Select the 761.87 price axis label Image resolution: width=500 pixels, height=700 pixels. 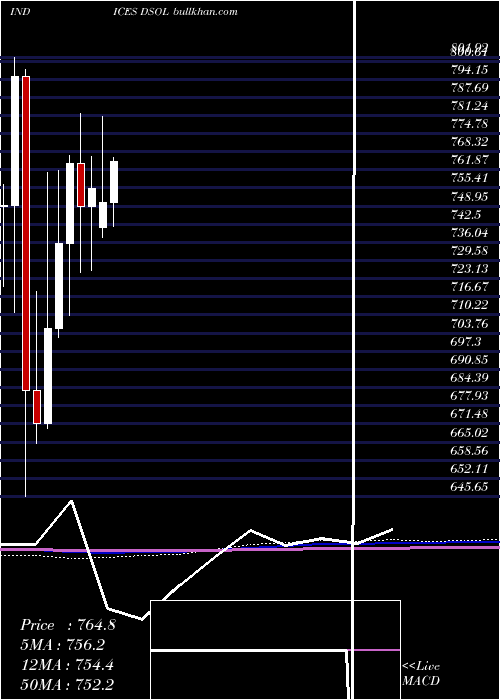pyautogui.click(x=470, y=160)
